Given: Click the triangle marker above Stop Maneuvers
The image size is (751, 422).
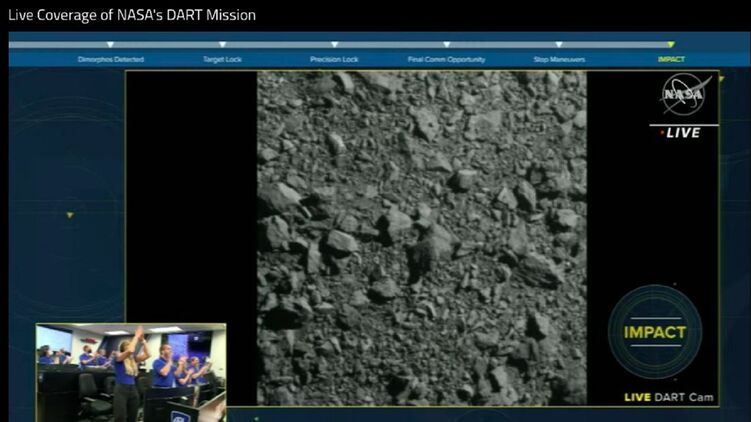Looking at the screenshot, I should pyautogui.click(x=559, y=45).
